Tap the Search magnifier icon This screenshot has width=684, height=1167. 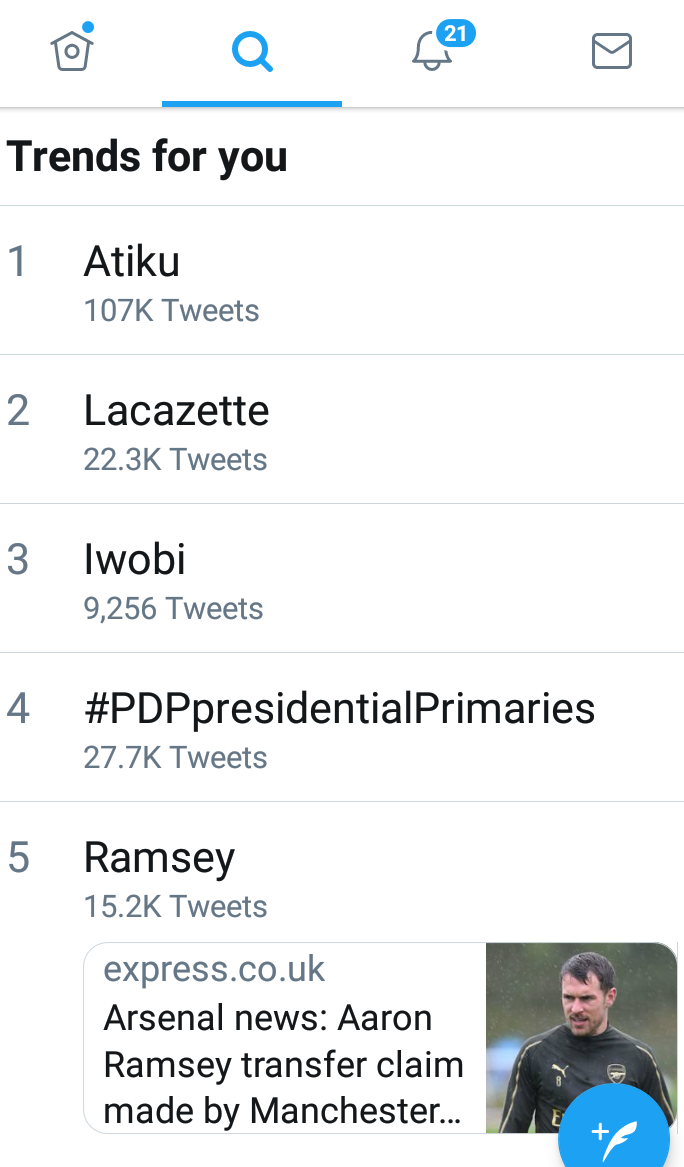[251, 51]
